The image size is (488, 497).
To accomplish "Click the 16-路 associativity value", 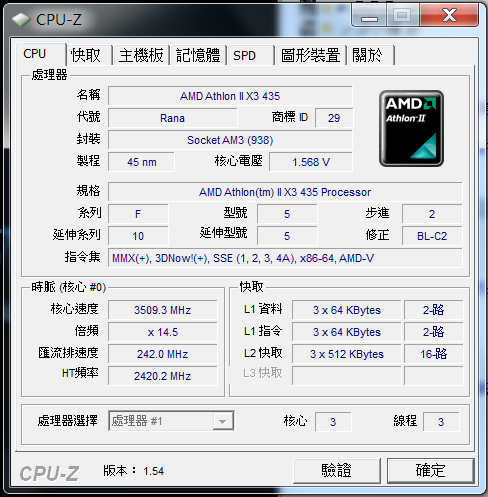I will pyautogui.click(x=434, y=354).
